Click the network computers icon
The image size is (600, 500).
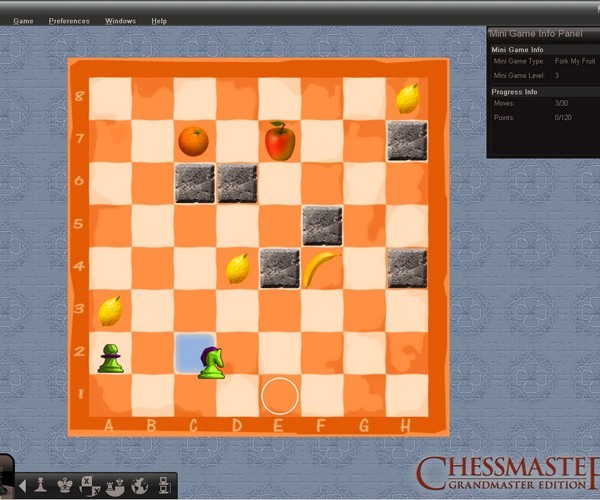[163, 485]
